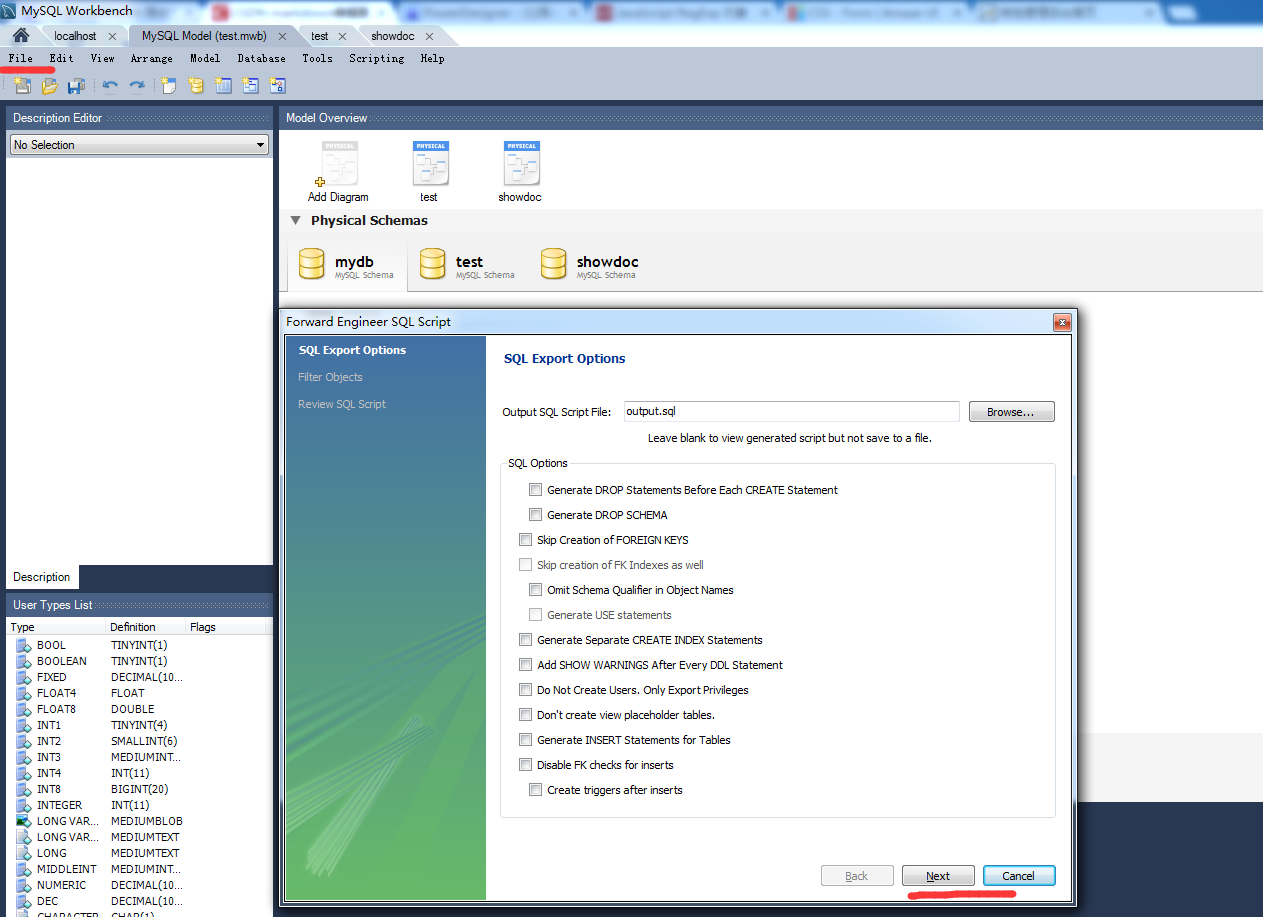Close the showdoc tab with its X
The image size is (1263, 917).
(429, 36)
